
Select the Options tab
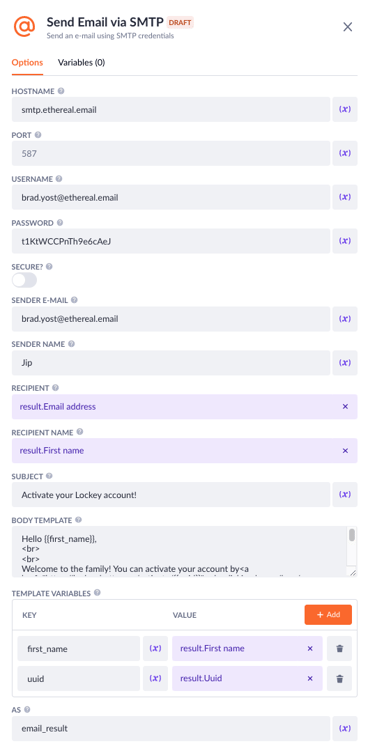pos(27,62)
